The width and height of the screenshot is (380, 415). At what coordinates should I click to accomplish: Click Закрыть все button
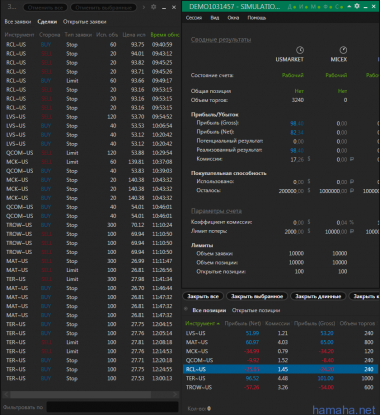(x=203, y=296)
